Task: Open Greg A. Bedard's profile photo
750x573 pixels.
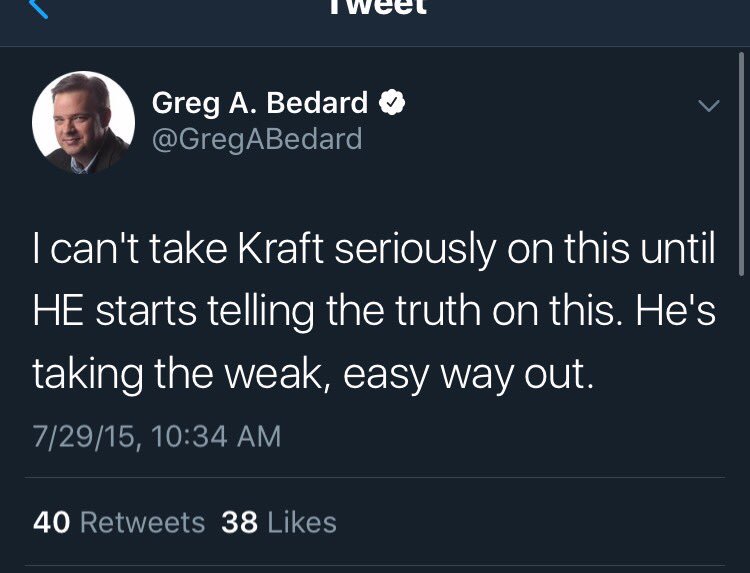Action: point(84,123)
